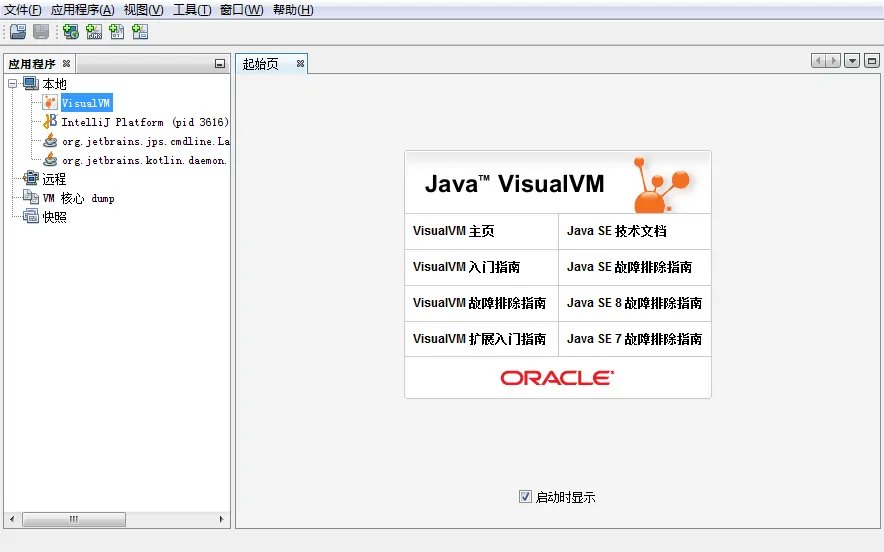Screen dimensions: 884x552
Task: Click the greyed-out Save snapshot toolbar icon
Action: click(41, 32)
